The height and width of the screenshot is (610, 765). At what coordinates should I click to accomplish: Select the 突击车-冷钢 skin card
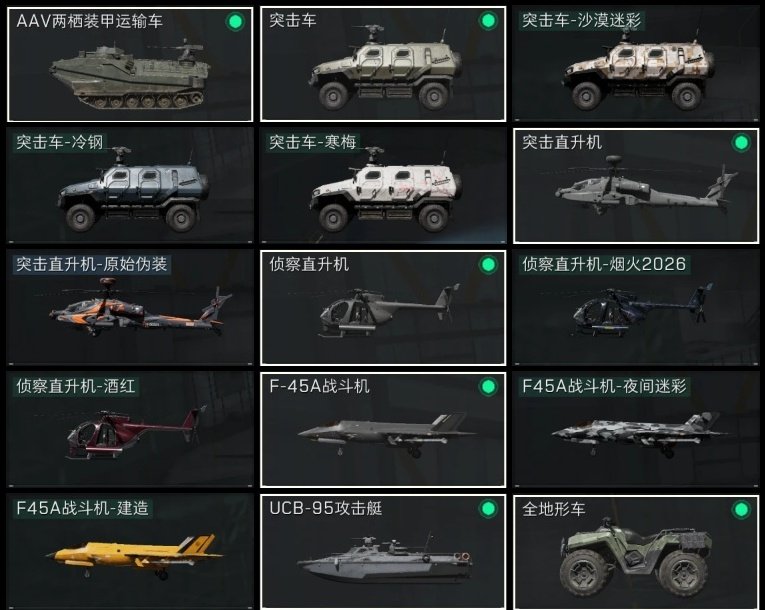point(130,185)
